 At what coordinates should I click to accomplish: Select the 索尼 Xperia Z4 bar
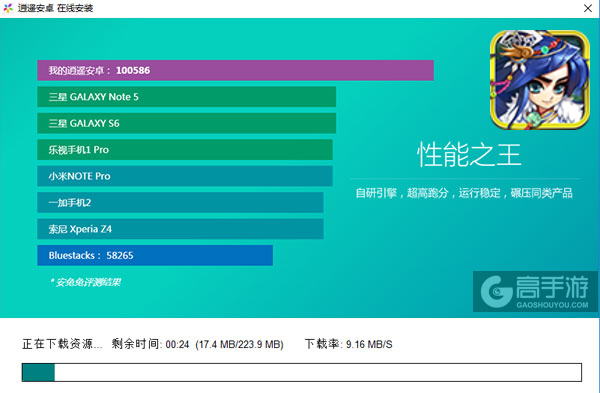(x=180, y=229)
